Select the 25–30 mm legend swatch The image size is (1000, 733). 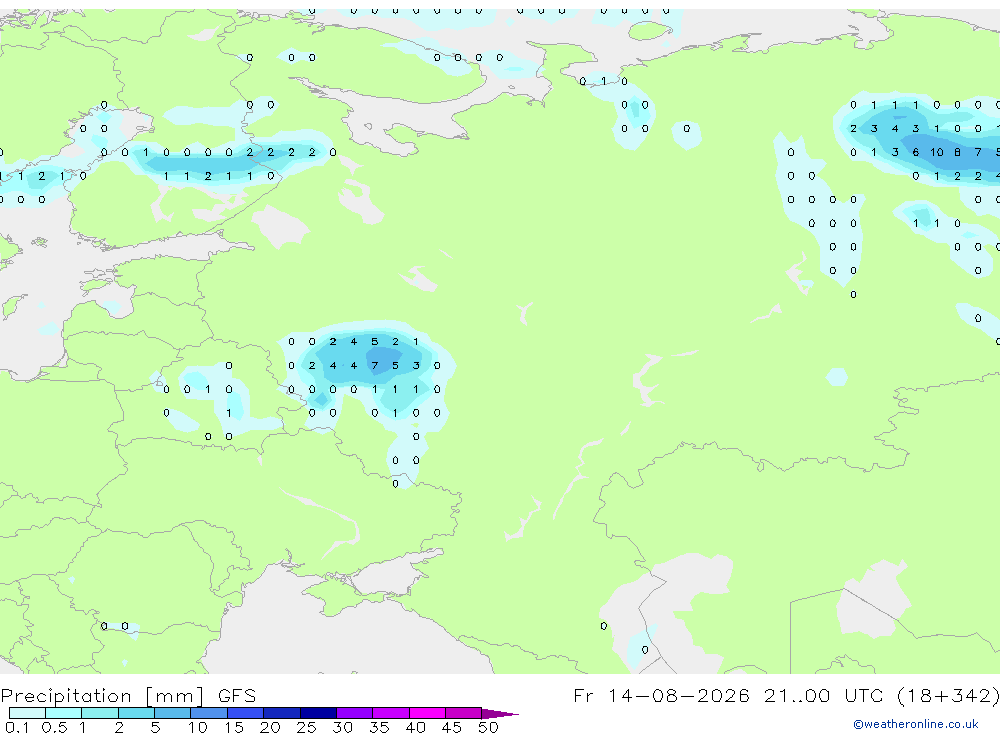pos(318,713)
